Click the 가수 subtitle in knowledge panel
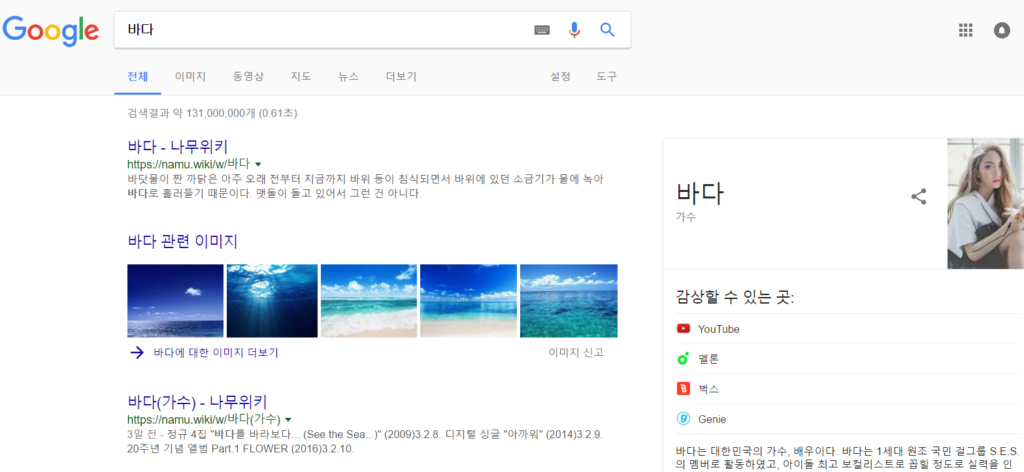The image size is (1024, 472). 686,217
